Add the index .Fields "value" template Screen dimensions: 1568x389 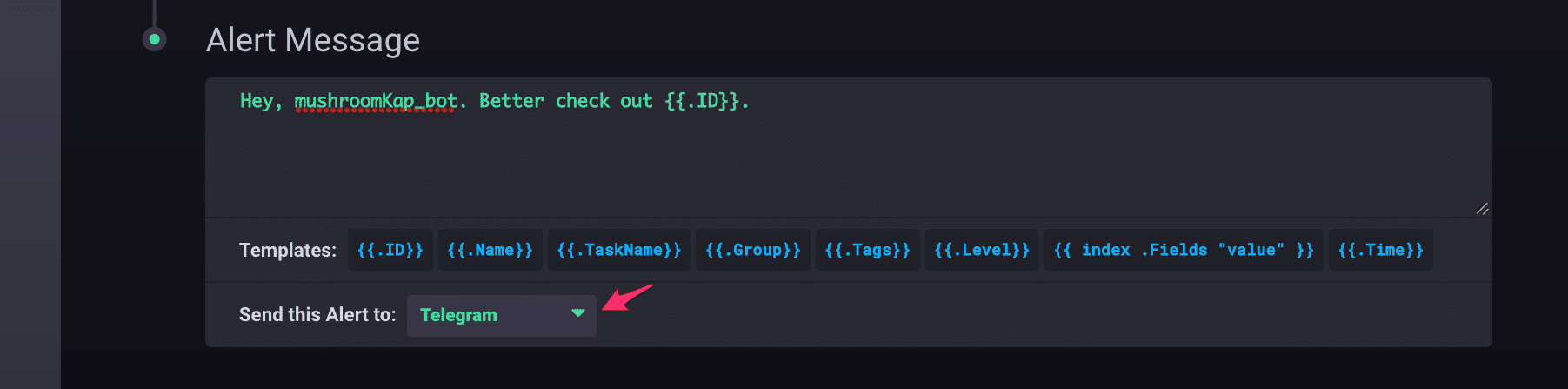tap(1183, 251)
